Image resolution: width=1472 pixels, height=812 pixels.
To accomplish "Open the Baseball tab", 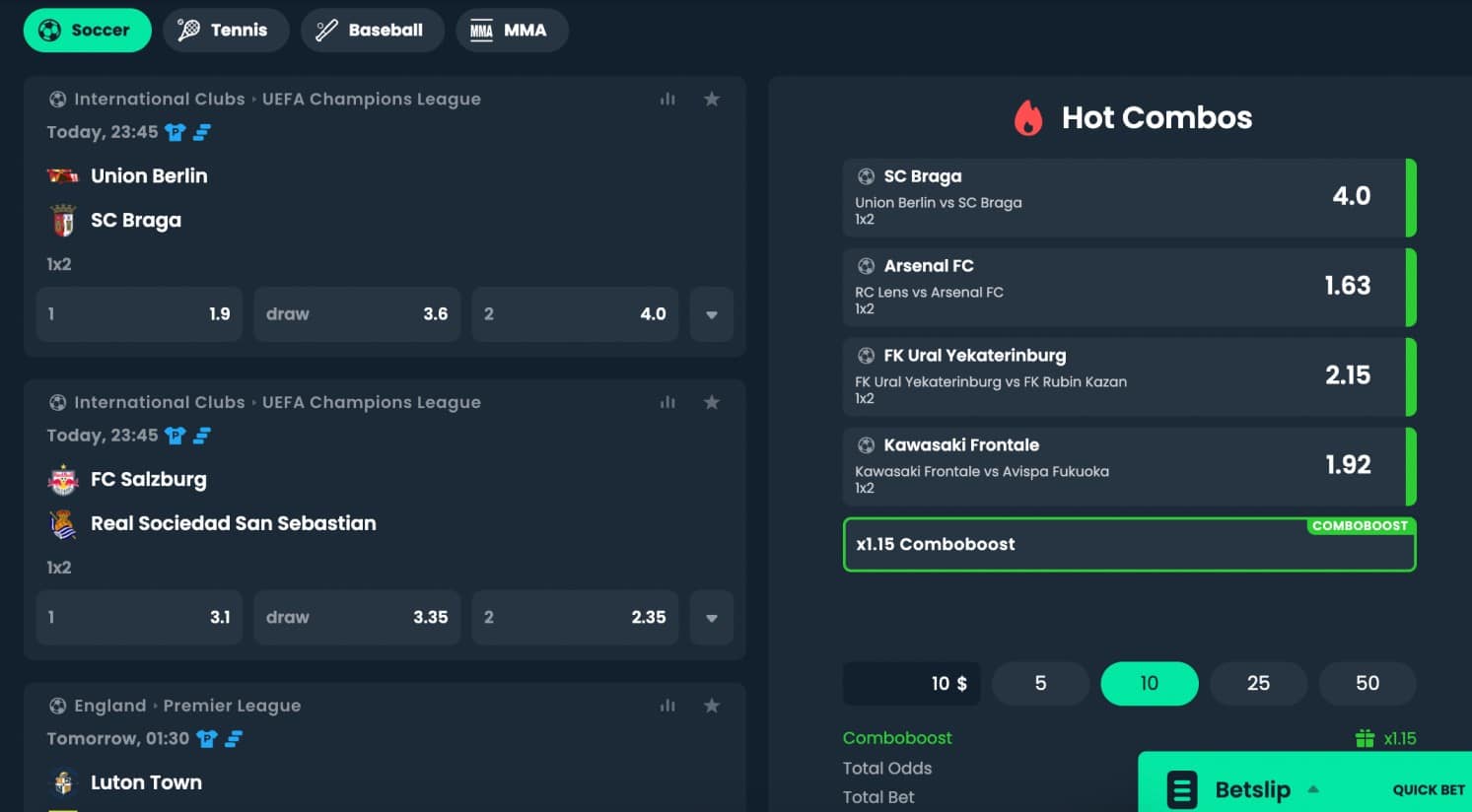I will 373,31.
